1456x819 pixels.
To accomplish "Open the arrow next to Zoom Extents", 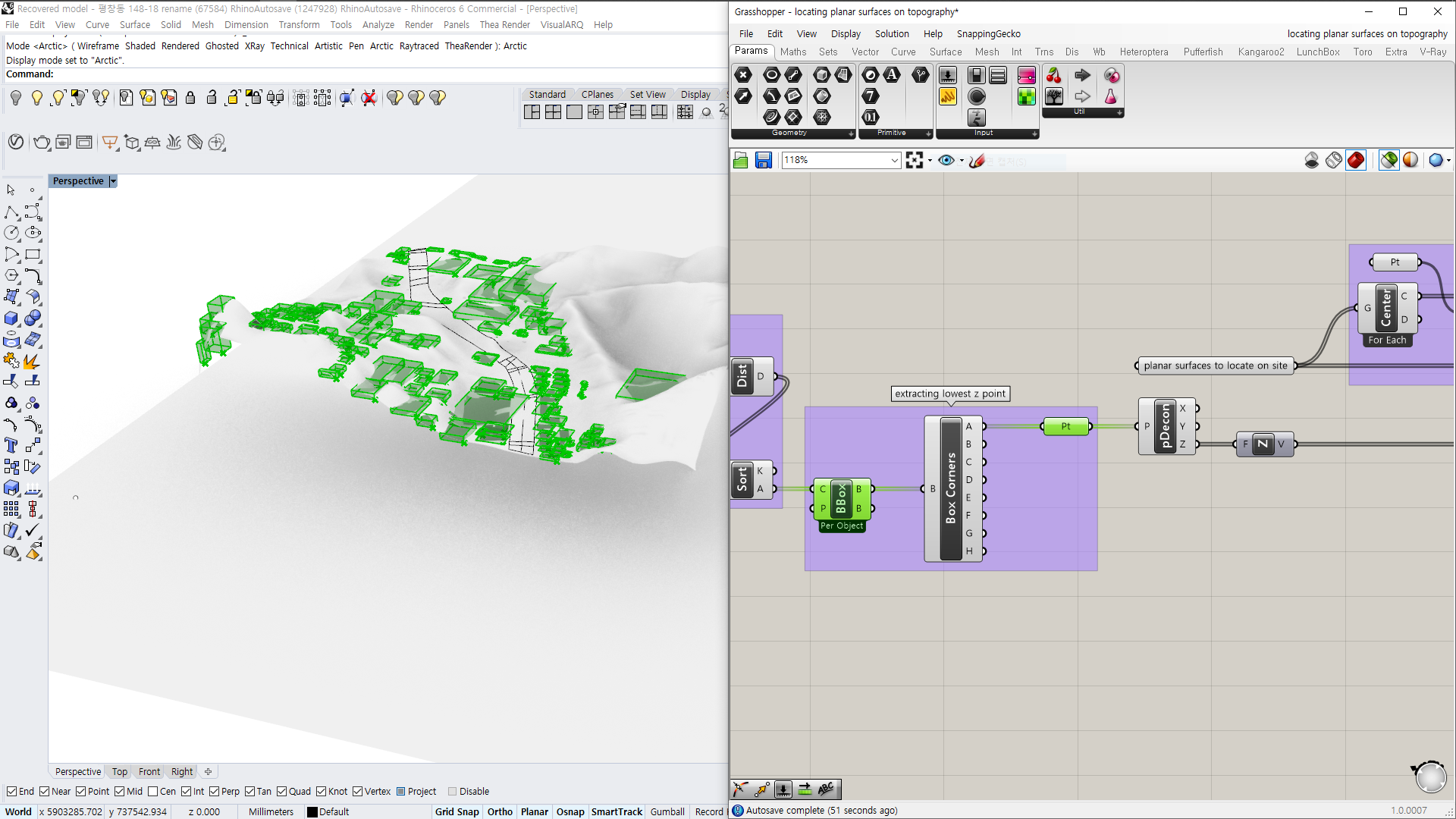I will tap(930, 160).
